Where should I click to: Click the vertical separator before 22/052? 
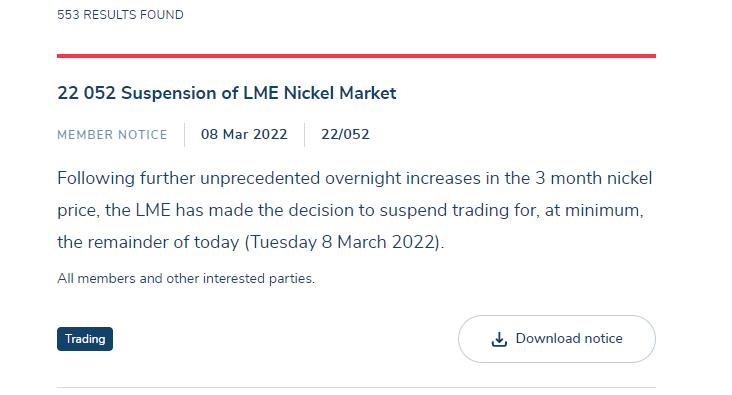[304, 134]
